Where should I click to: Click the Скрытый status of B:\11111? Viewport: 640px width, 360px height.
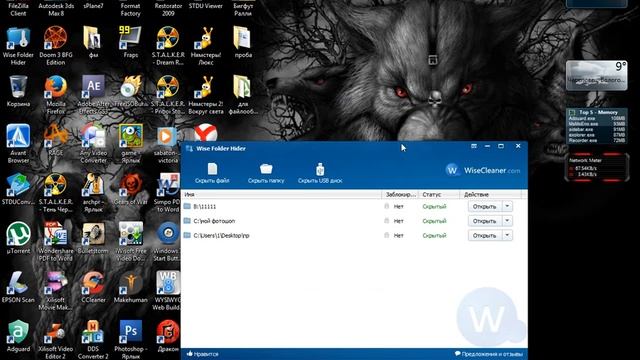coord(434,207)
